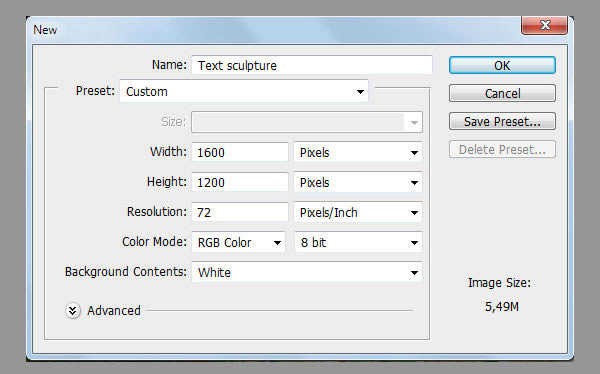Click the Resolution field showing 72
Viewport: 600px width, 374px height.
(240, 212)
